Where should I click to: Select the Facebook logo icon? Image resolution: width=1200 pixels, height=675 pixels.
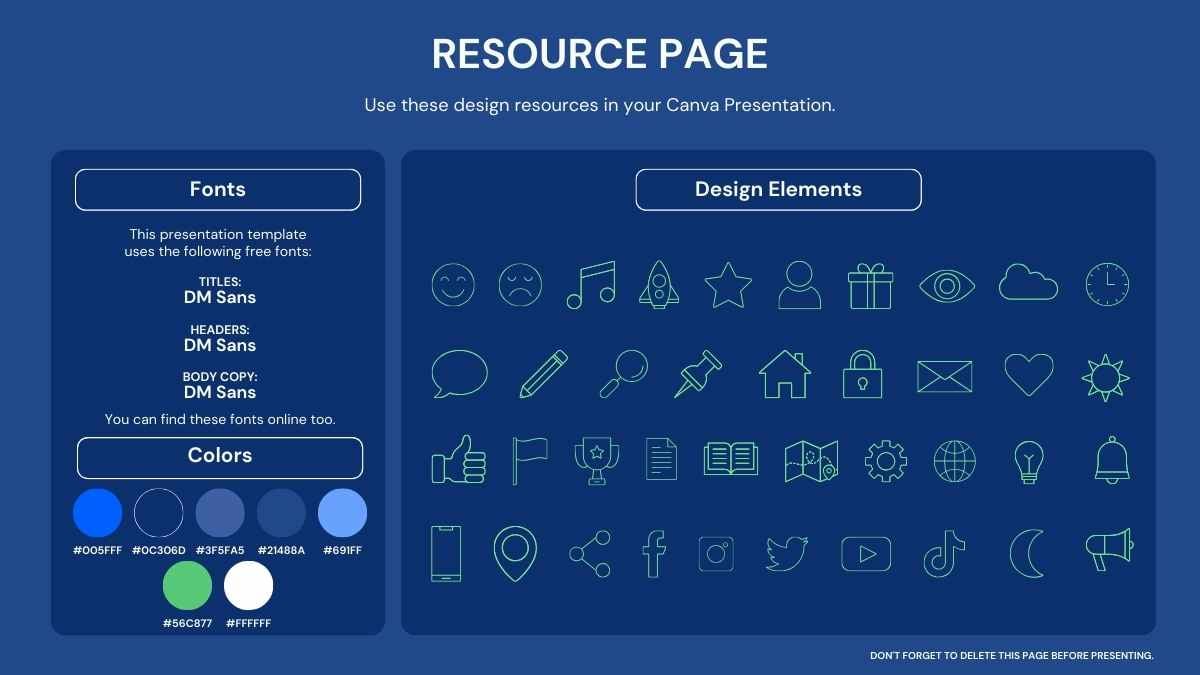[x=654, y=554]
